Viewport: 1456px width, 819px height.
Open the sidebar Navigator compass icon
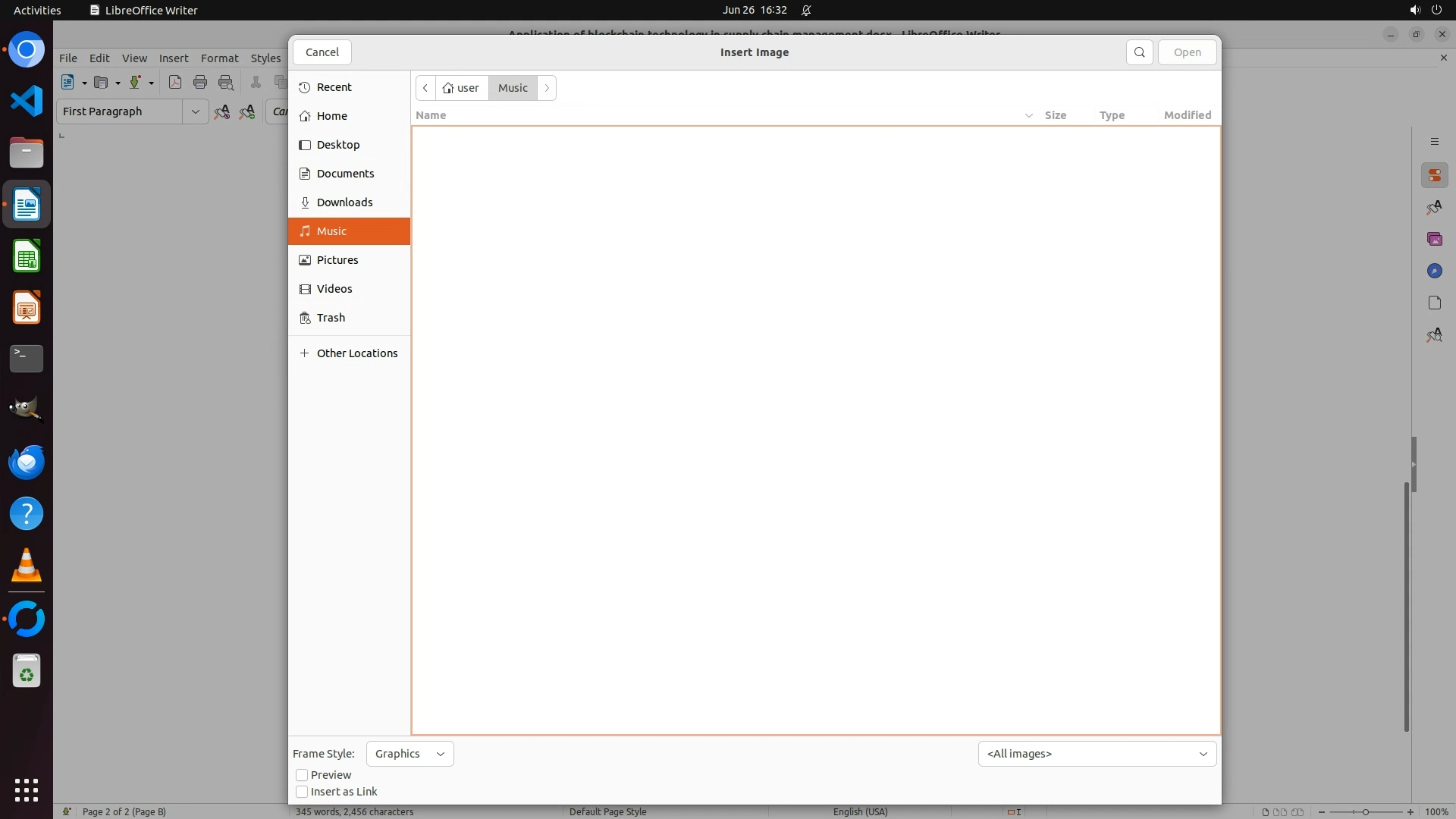click(x=1434, y=271)
